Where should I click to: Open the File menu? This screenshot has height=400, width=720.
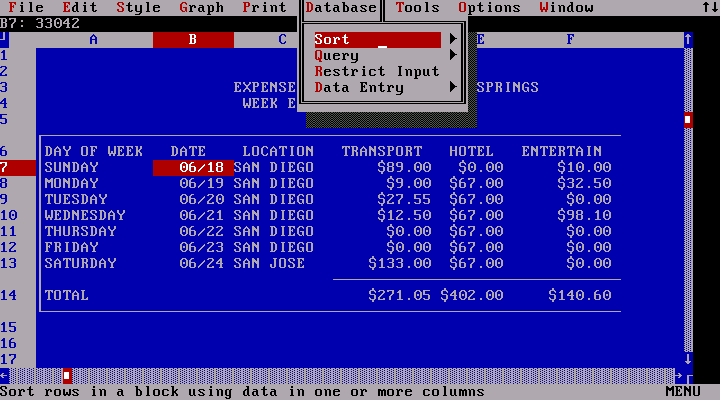(26, 8)
